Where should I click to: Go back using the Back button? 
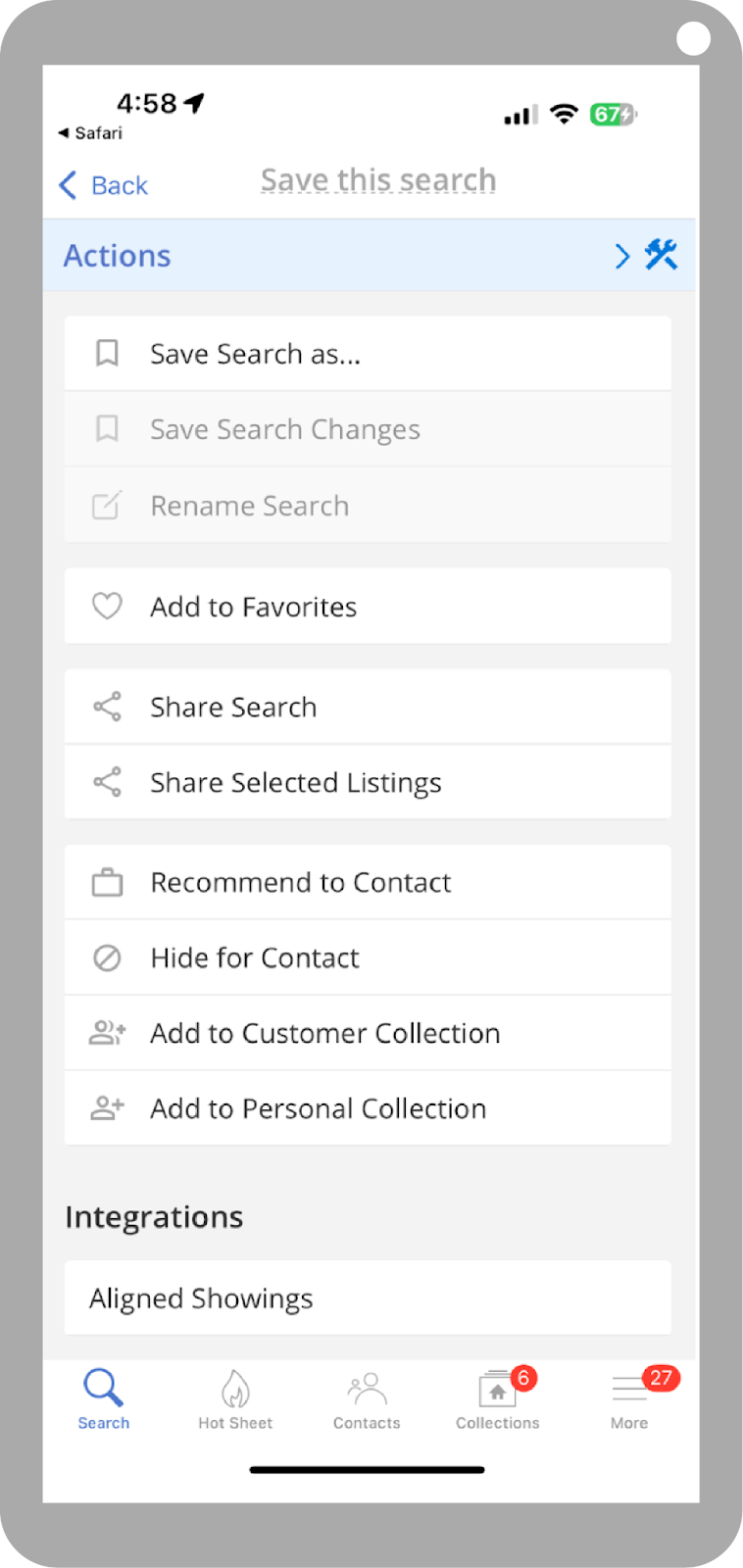tap(104, 185)
